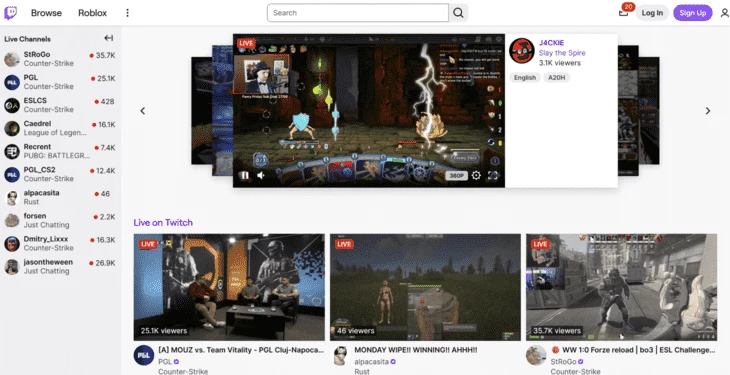Open the alpacasita Rust stream thumbnail

[x=425, y=287]
